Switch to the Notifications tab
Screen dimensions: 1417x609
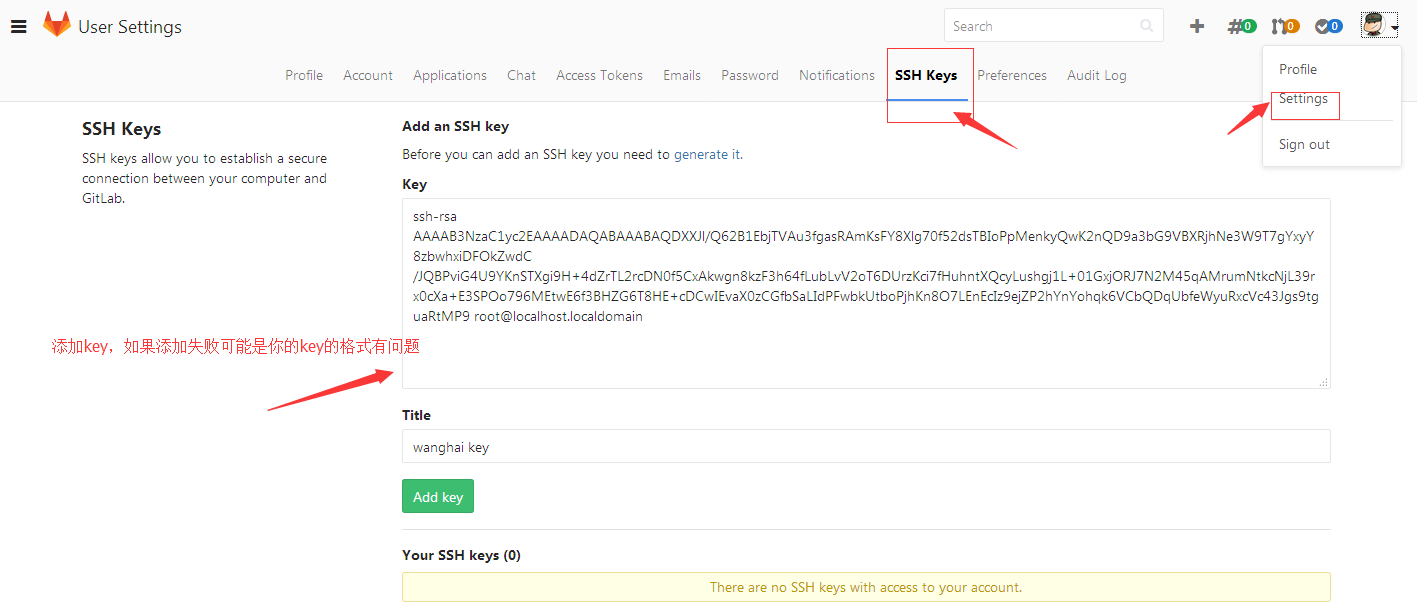point(836,75)
